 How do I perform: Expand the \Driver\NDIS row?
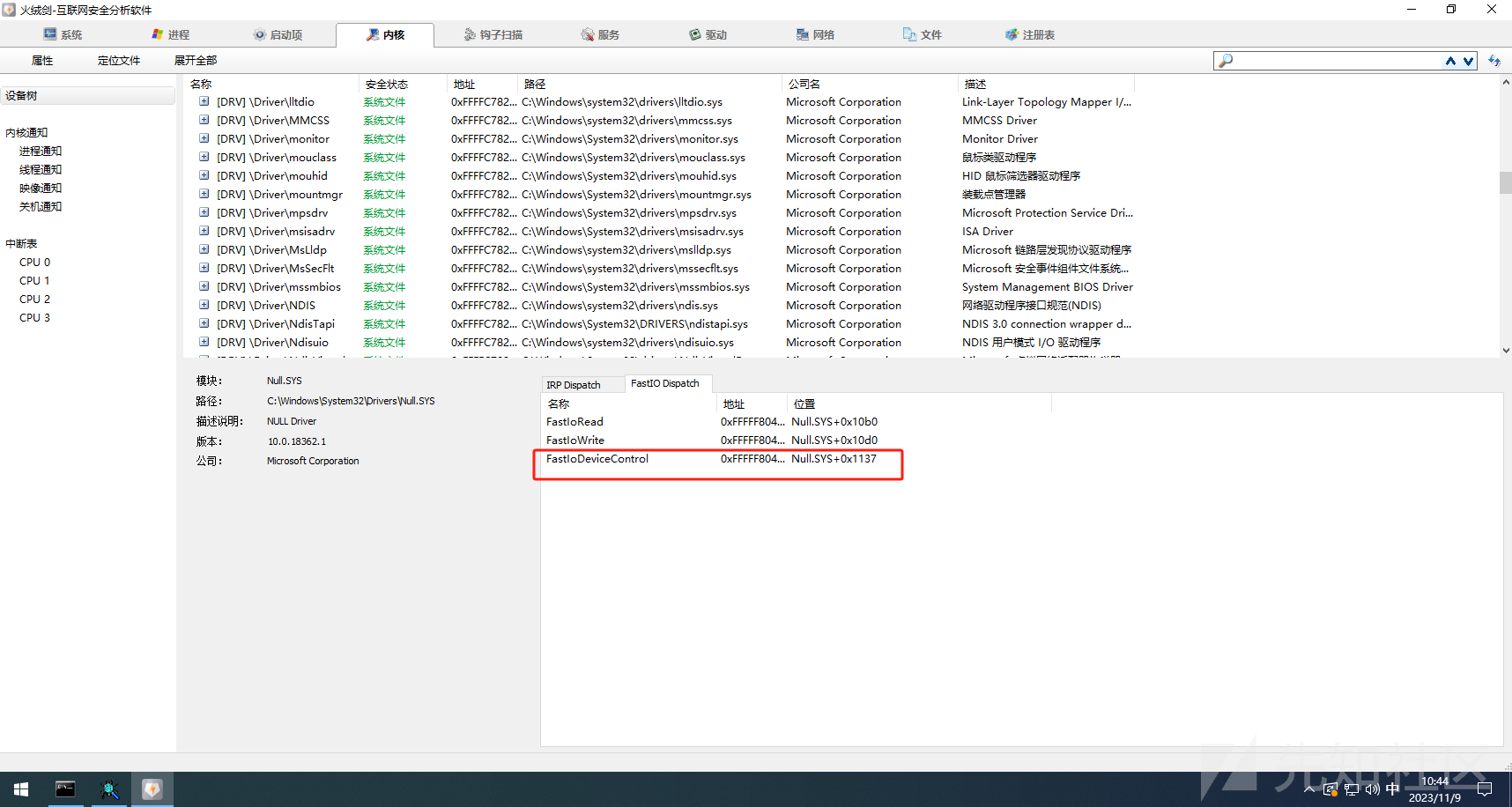pyautogui.click(x=204, y=305)
